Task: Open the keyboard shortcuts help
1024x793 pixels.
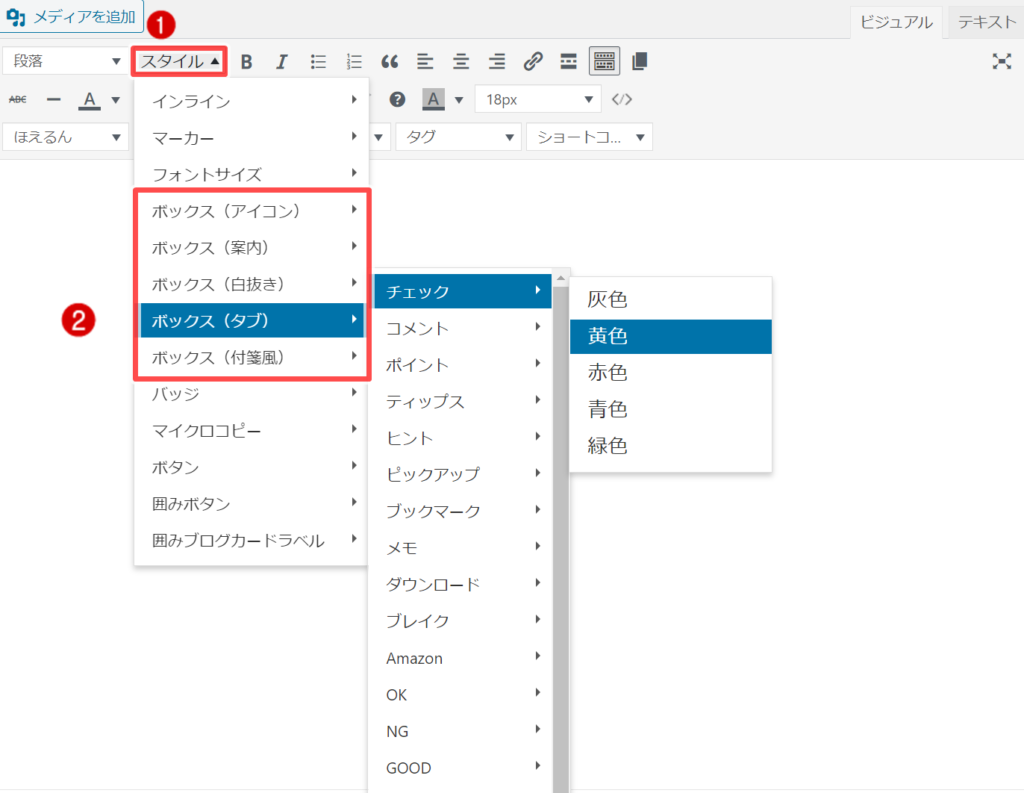Action: [397, 99]
